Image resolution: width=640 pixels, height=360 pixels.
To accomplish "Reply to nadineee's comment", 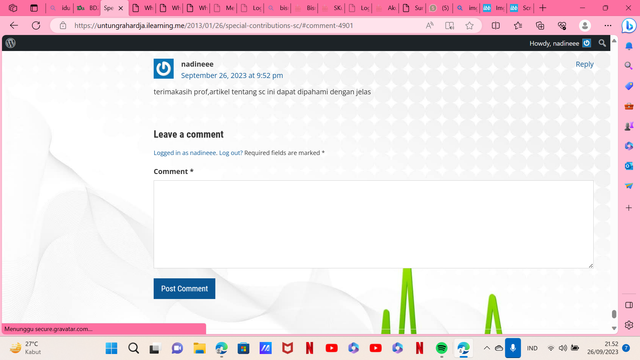I will tap(584, 64).
